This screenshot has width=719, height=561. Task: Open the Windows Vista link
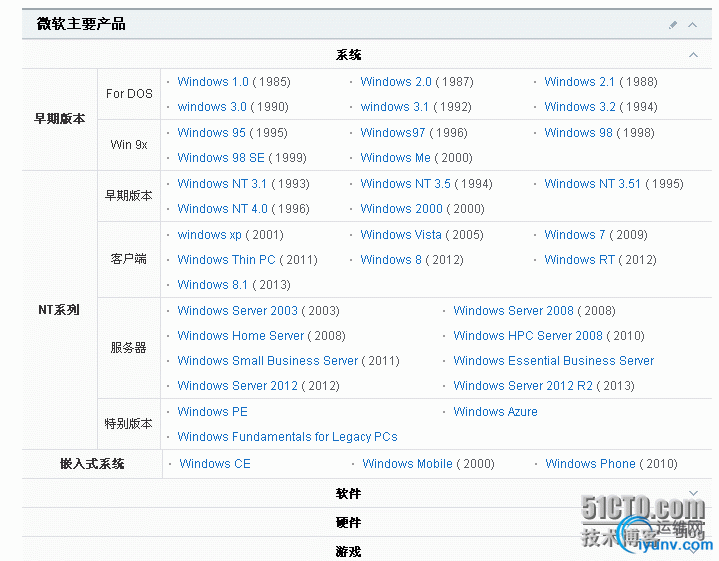pyautogui.click(x=401, y=235)
